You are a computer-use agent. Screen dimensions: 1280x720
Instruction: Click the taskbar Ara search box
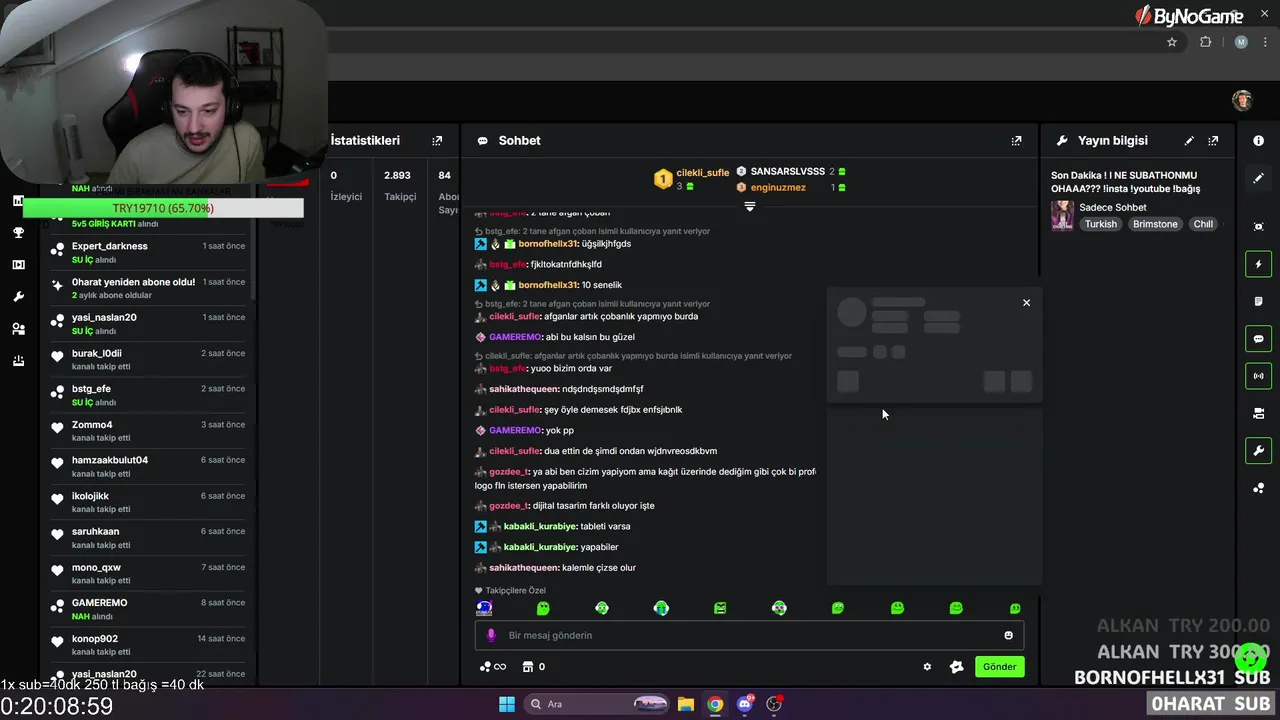click(x=598, y=704)
